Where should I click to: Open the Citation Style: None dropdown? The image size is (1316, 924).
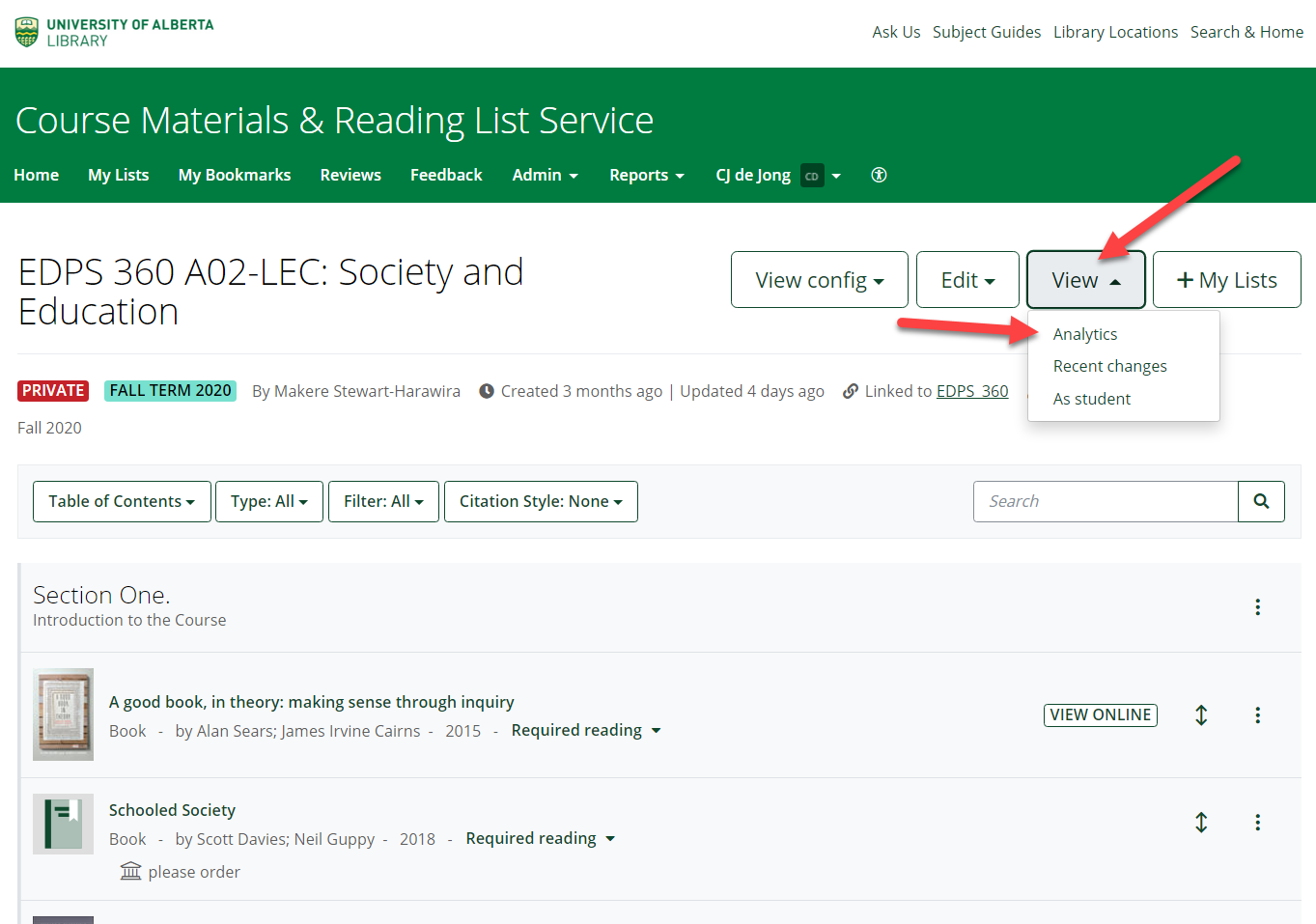click(x=541, y=501)
